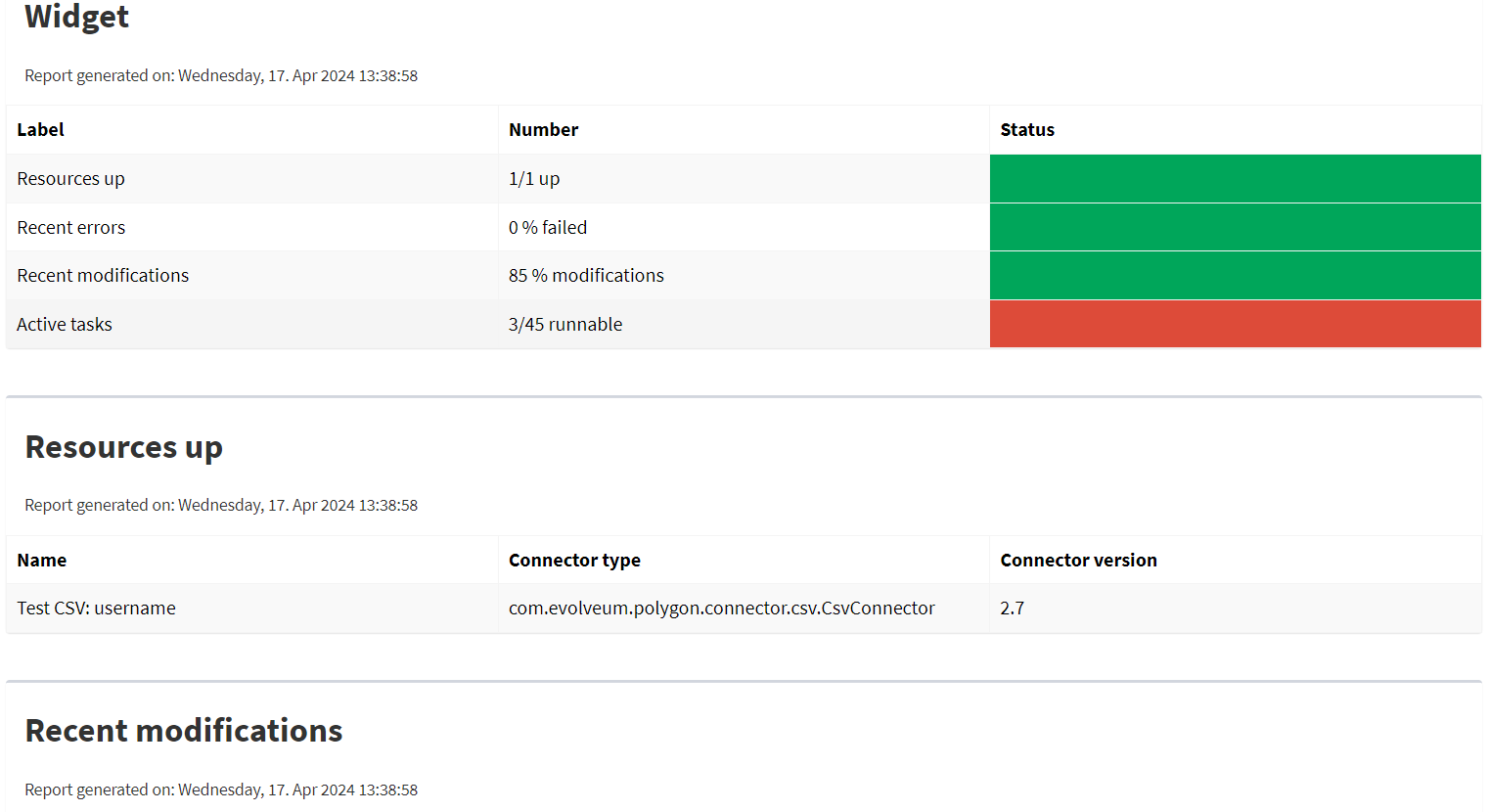Viewport: 1489px width, 812px height.
Task: Select the 'Test CSV: username' resource entry
Action: click(x=97, y=609)
